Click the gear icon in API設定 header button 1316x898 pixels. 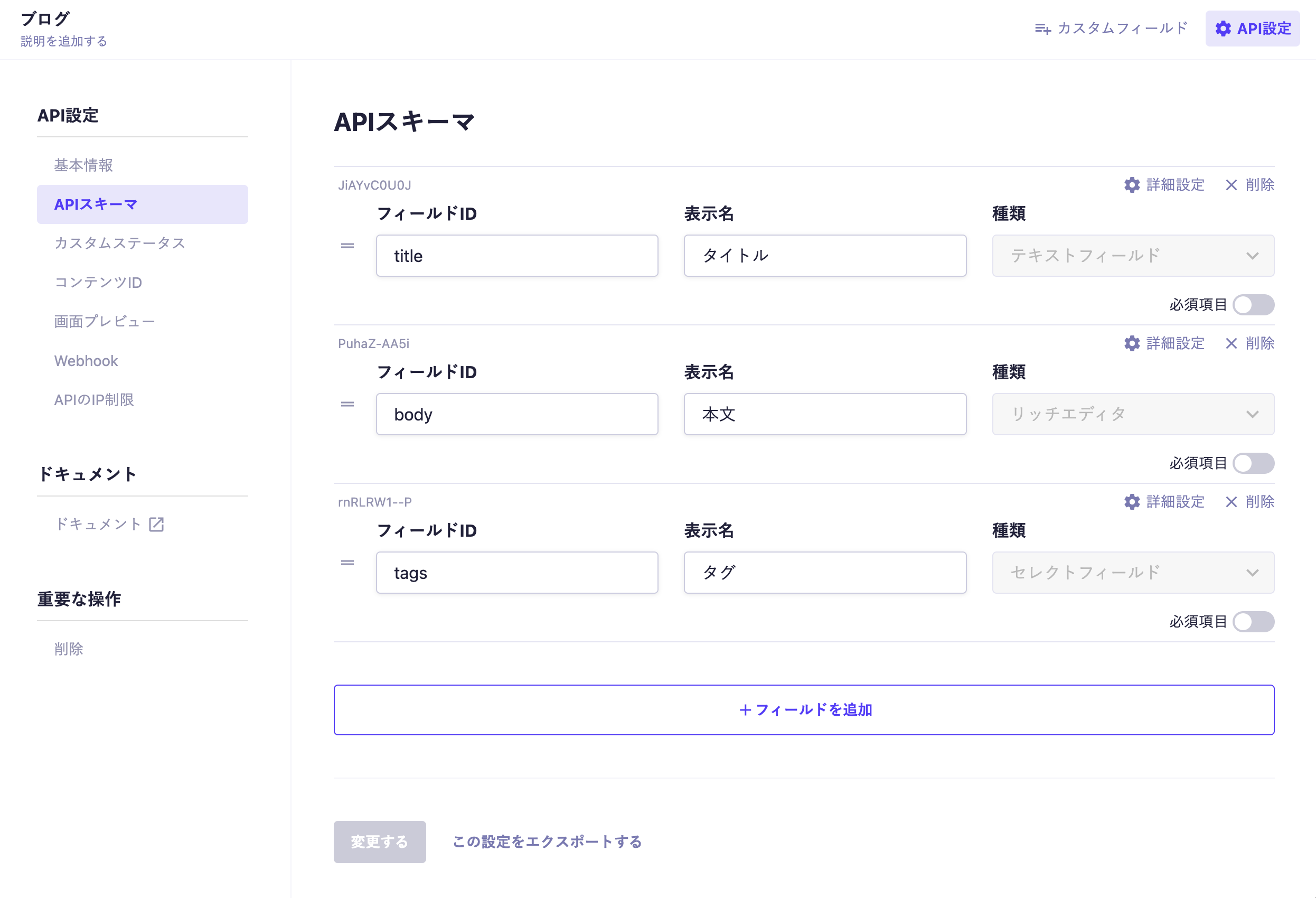coord(1223,29)
